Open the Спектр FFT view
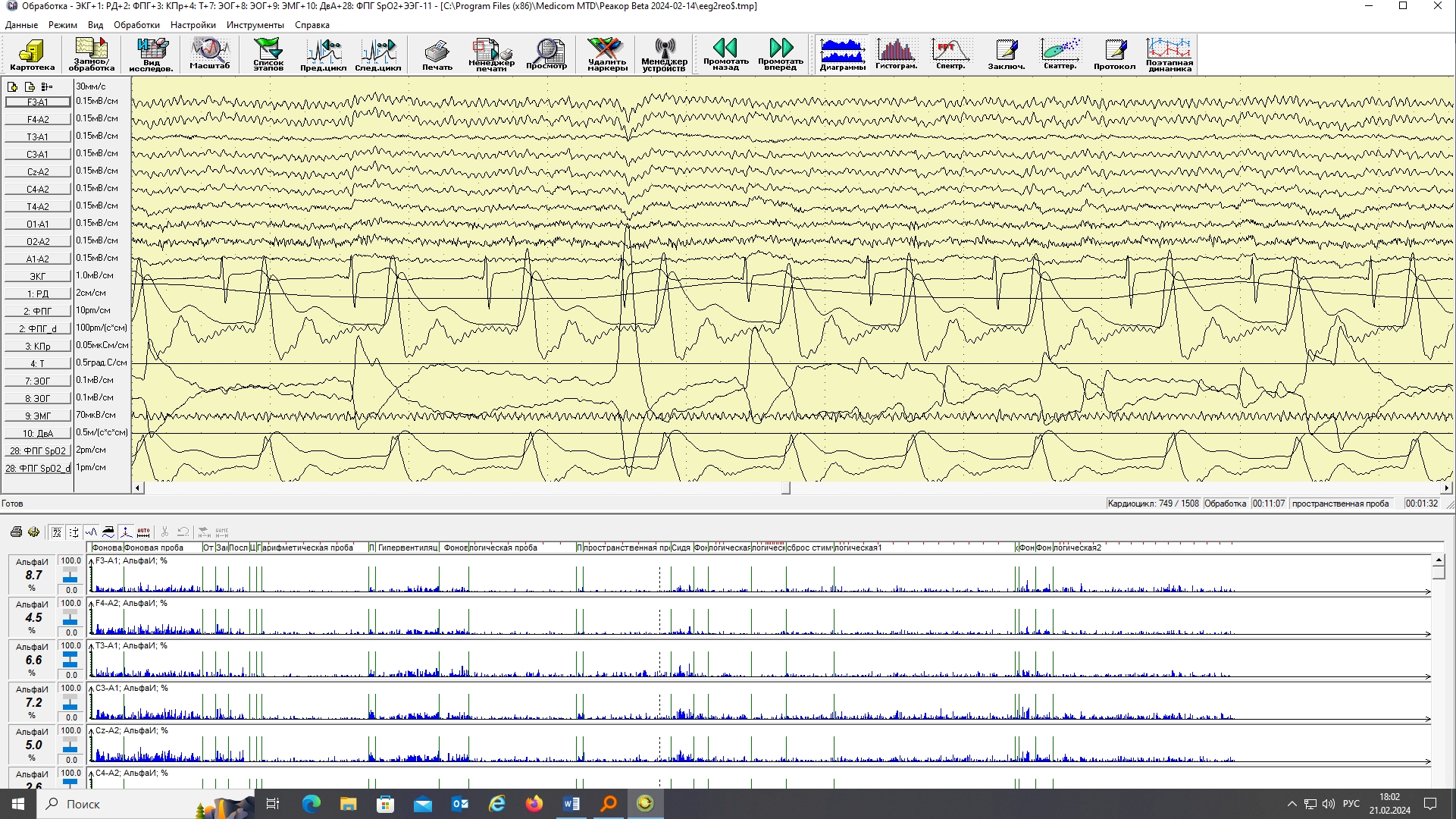This screenshot has width=1456, height=819. click(x=950, y=55)
